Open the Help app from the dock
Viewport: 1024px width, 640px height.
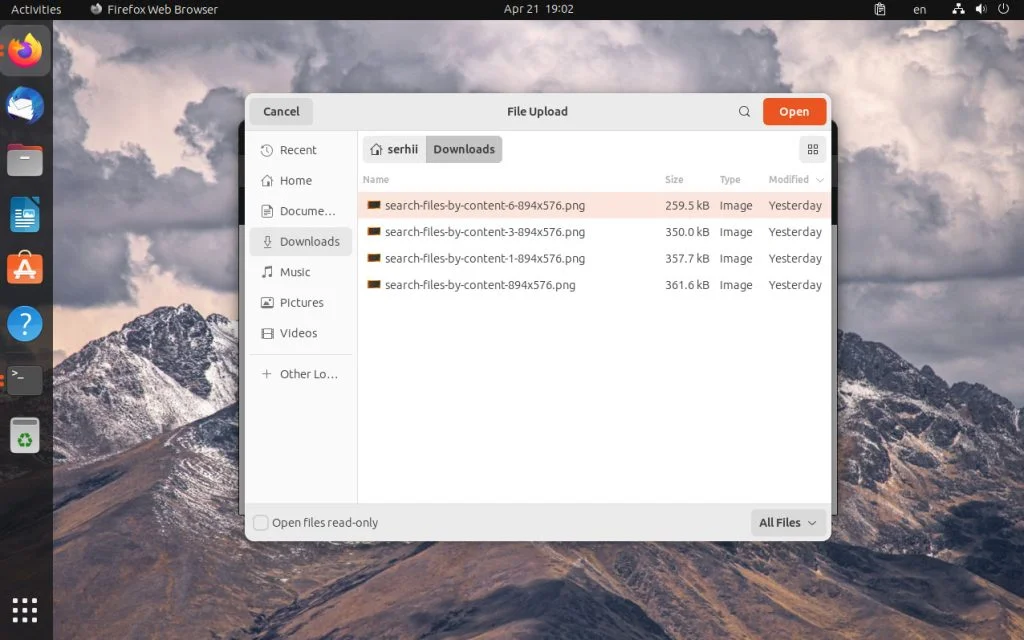click(x=25, y=324)
